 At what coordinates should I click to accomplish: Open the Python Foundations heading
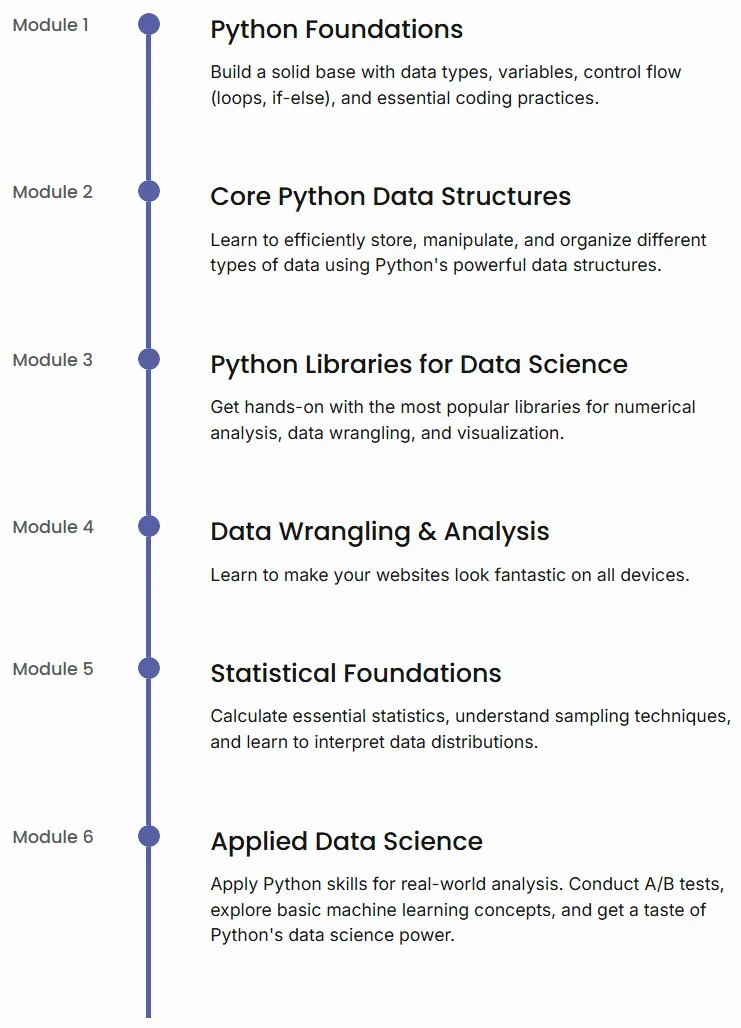click(x=336, y=30)
